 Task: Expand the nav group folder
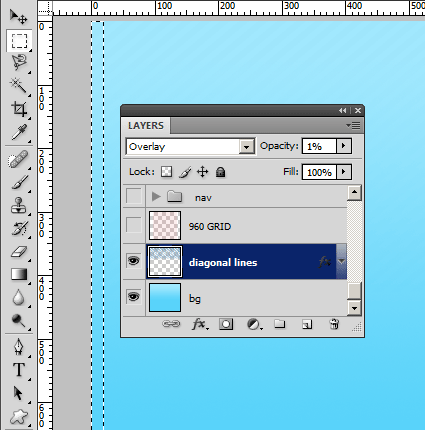coord(156,197)
